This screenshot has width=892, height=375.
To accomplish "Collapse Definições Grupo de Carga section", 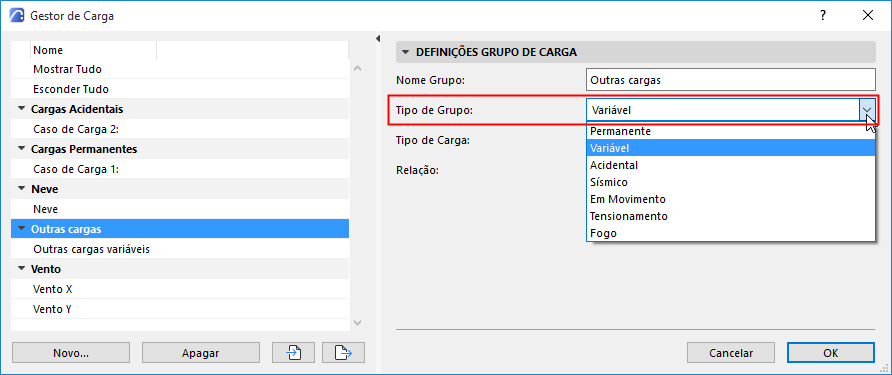I will (406, 52).
